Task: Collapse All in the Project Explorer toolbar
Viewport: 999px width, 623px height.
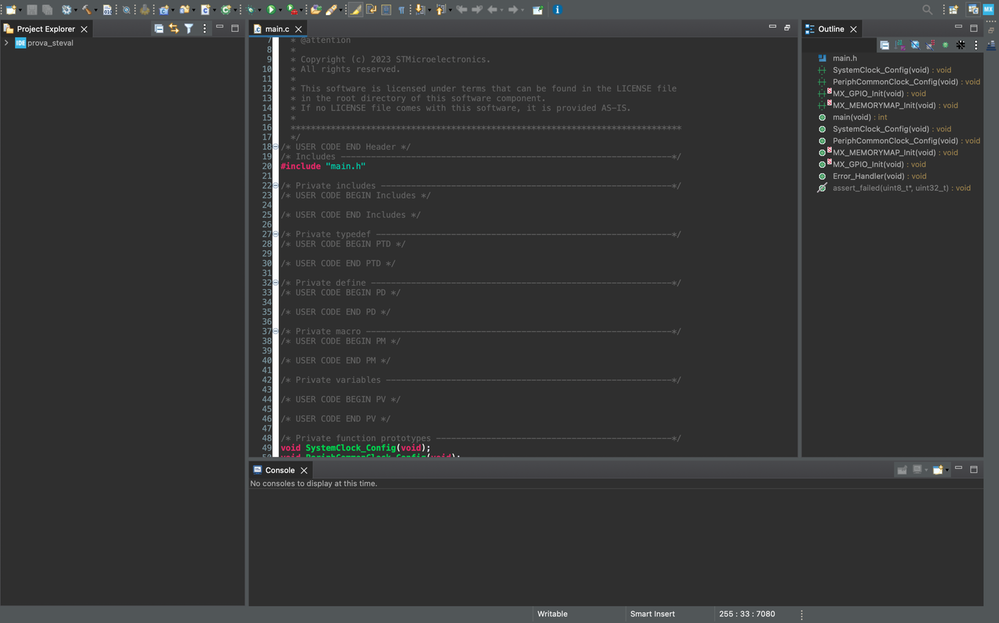Action: click(x=159, y=29)
